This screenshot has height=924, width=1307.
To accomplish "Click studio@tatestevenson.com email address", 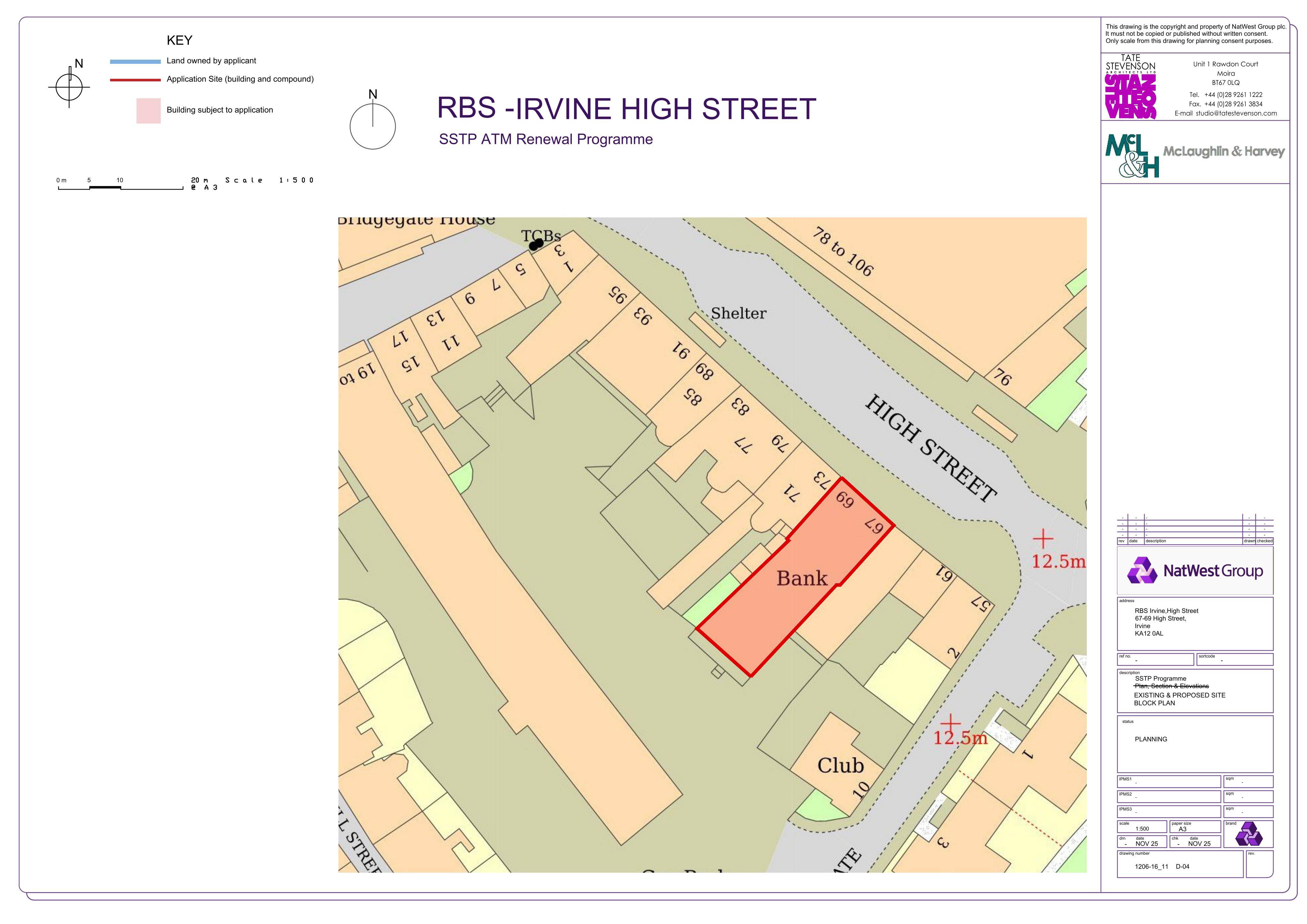I will [1236, 113].
